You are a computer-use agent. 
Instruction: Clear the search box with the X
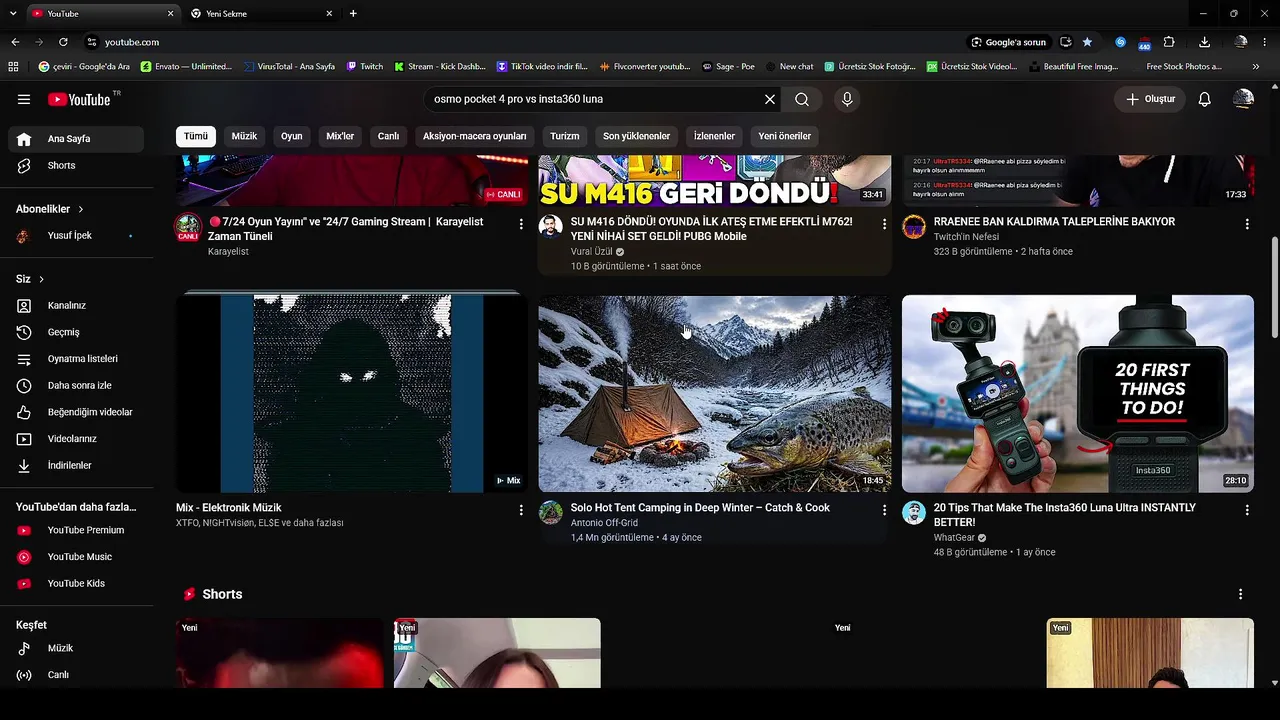(x=770, y=99)
